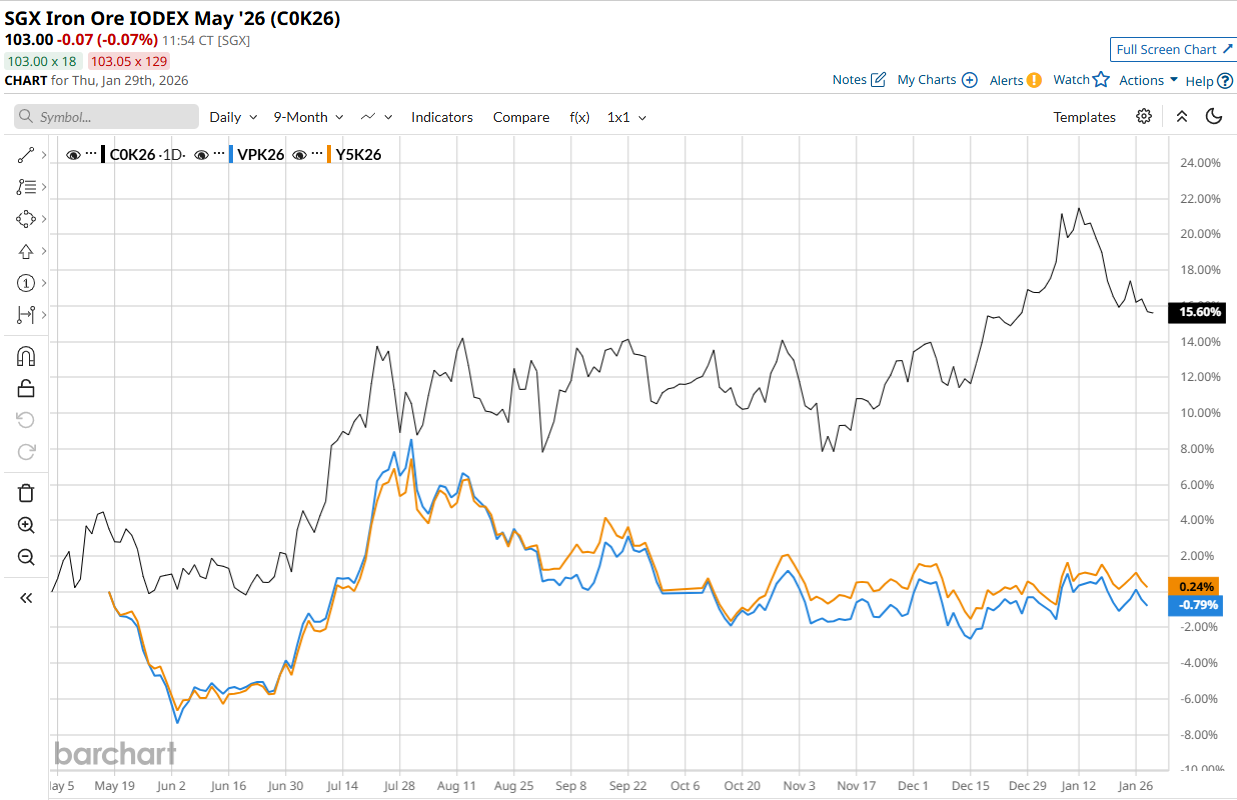
Task: Toggle eye icon for Y5K26 series
Action: click(299, 155)
